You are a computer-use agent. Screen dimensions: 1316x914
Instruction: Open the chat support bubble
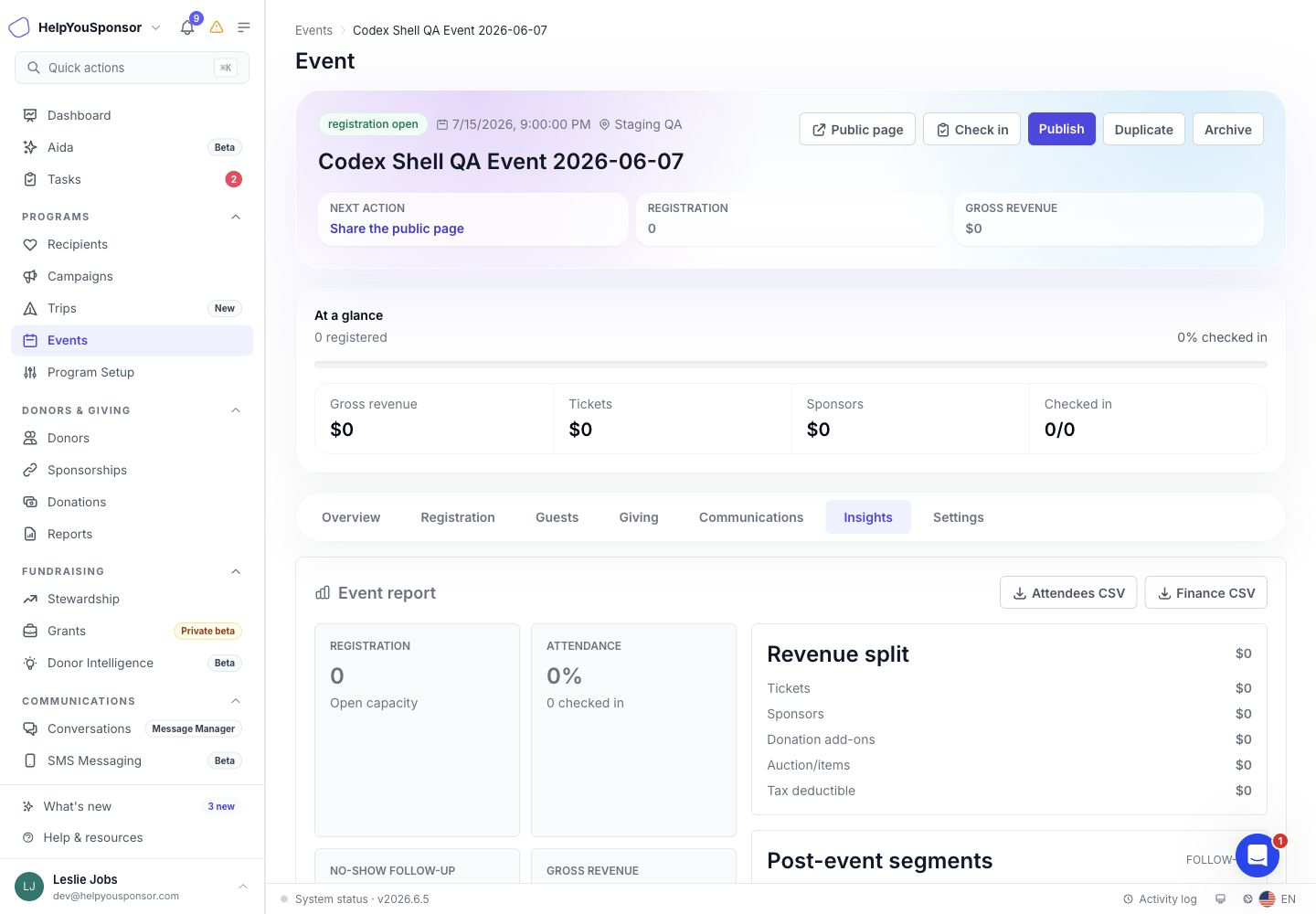tap(1258, 856)
